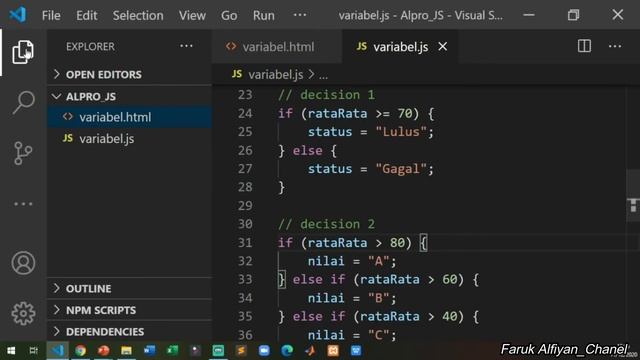Click breadcrumb ellipsis after variabel.js
This screenshot has width=640, height=360.
click(323, 75)
